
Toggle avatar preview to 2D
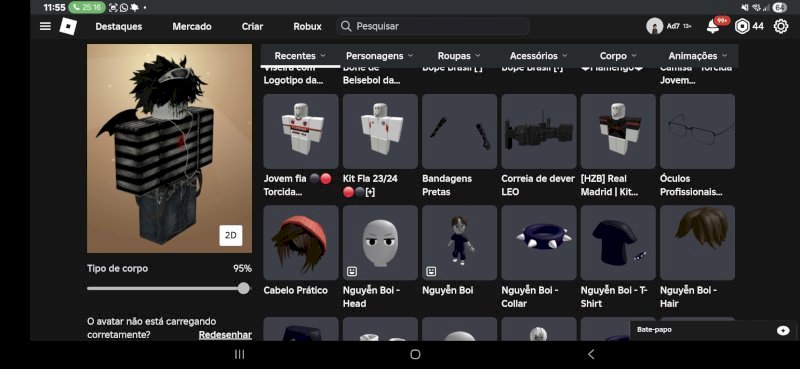tap(231, 235)
